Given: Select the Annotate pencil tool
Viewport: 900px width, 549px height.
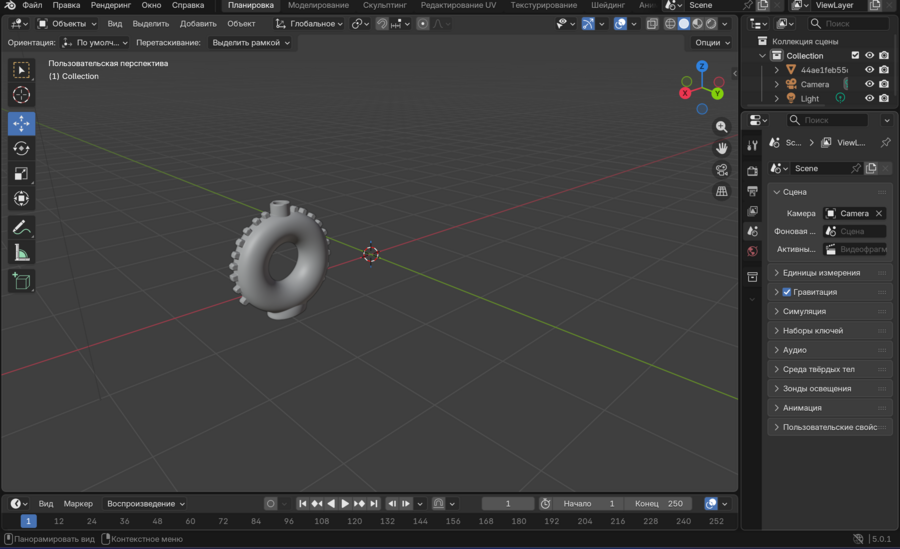Looking at the screenshot, I should pos(21,228).
